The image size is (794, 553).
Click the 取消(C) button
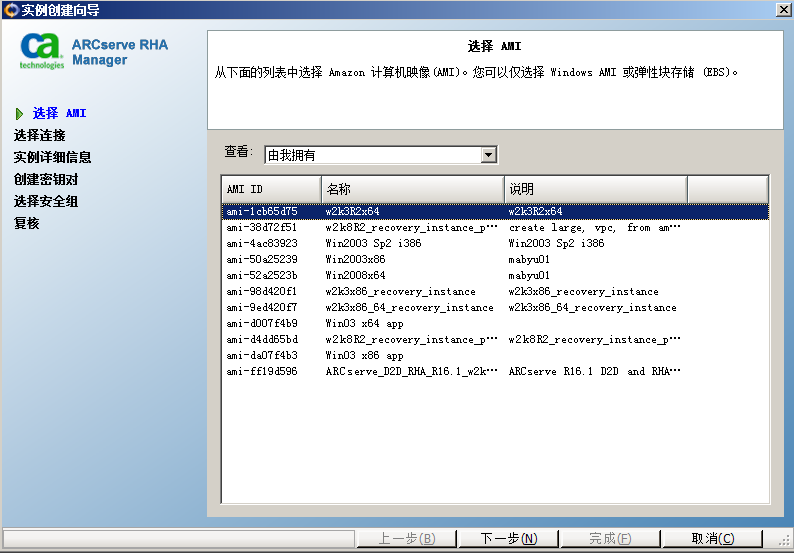(712, 538)
